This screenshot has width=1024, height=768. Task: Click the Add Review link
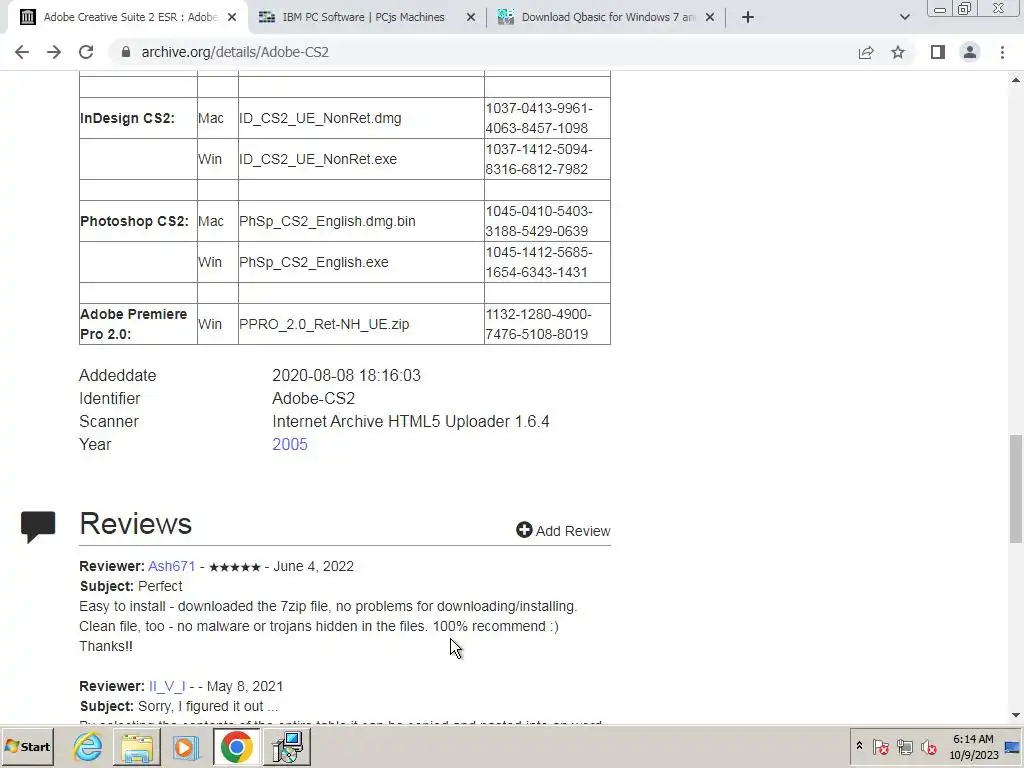(563, 530)
